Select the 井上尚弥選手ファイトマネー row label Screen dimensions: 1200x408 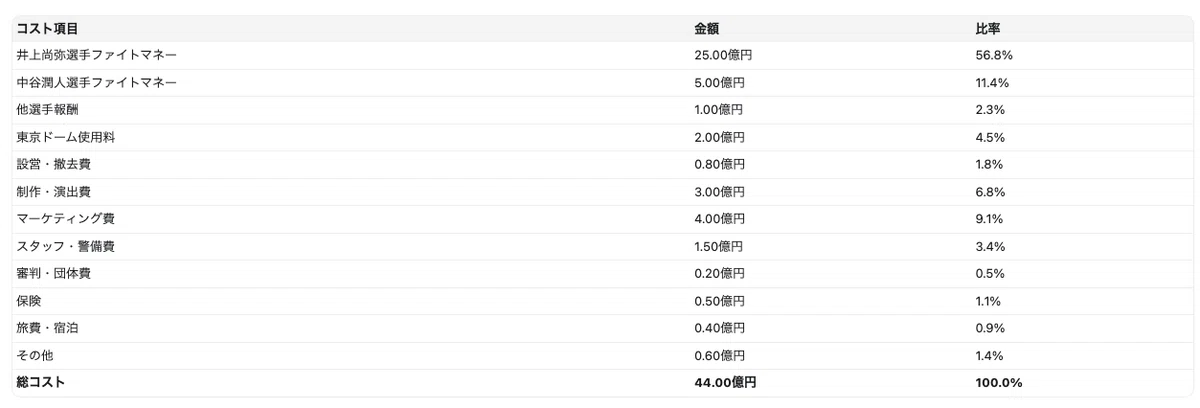tap(96, 55)
